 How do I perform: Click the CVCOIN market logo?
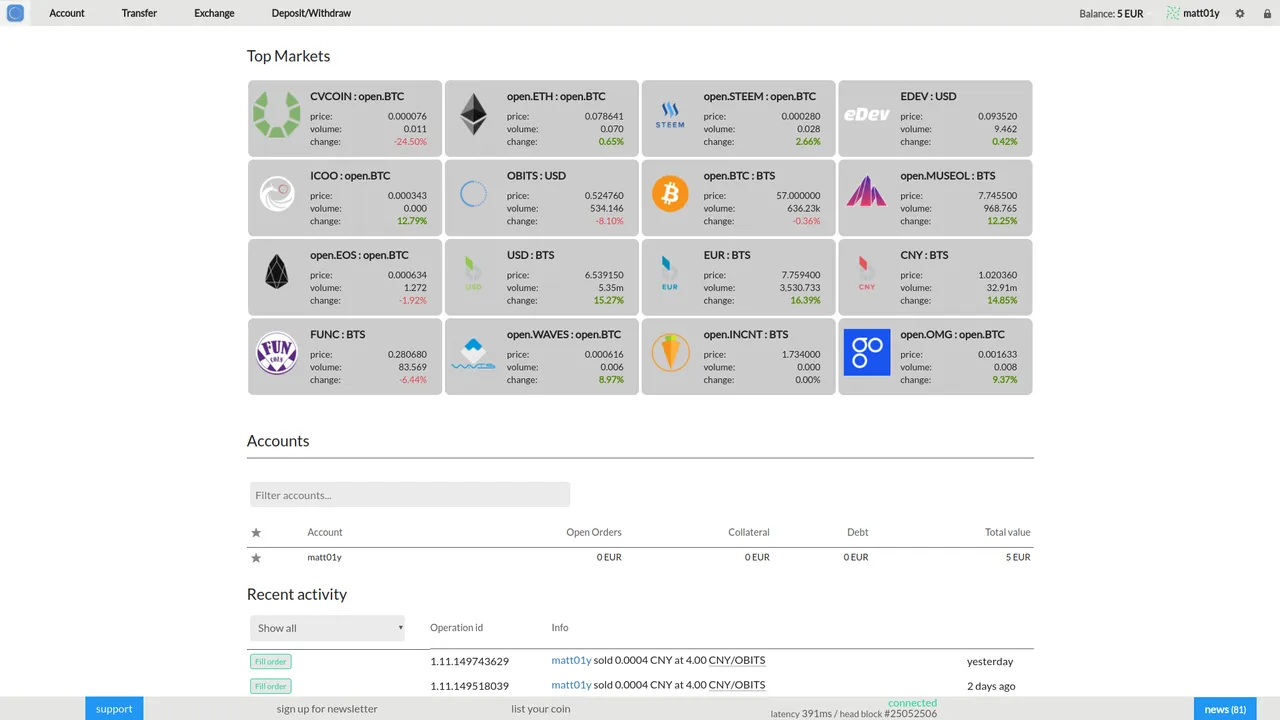tap(276, 114)
